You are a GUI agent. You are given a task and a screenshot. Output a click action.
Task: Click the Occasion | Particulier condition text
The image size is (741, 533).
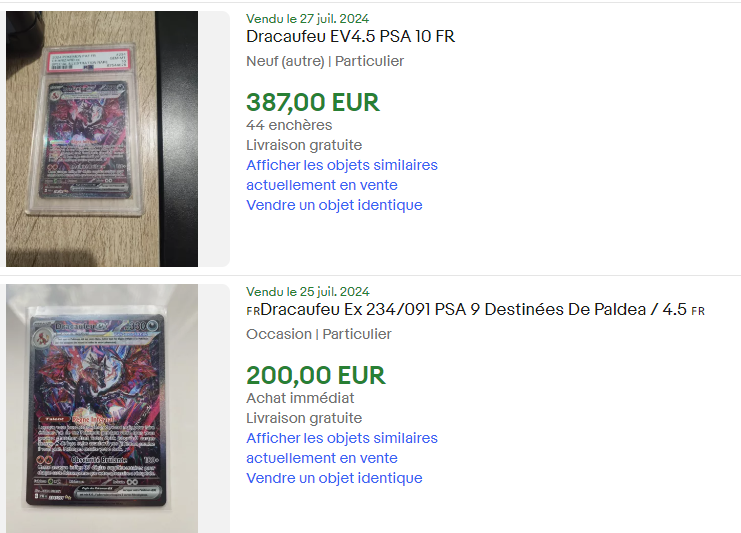319,334
